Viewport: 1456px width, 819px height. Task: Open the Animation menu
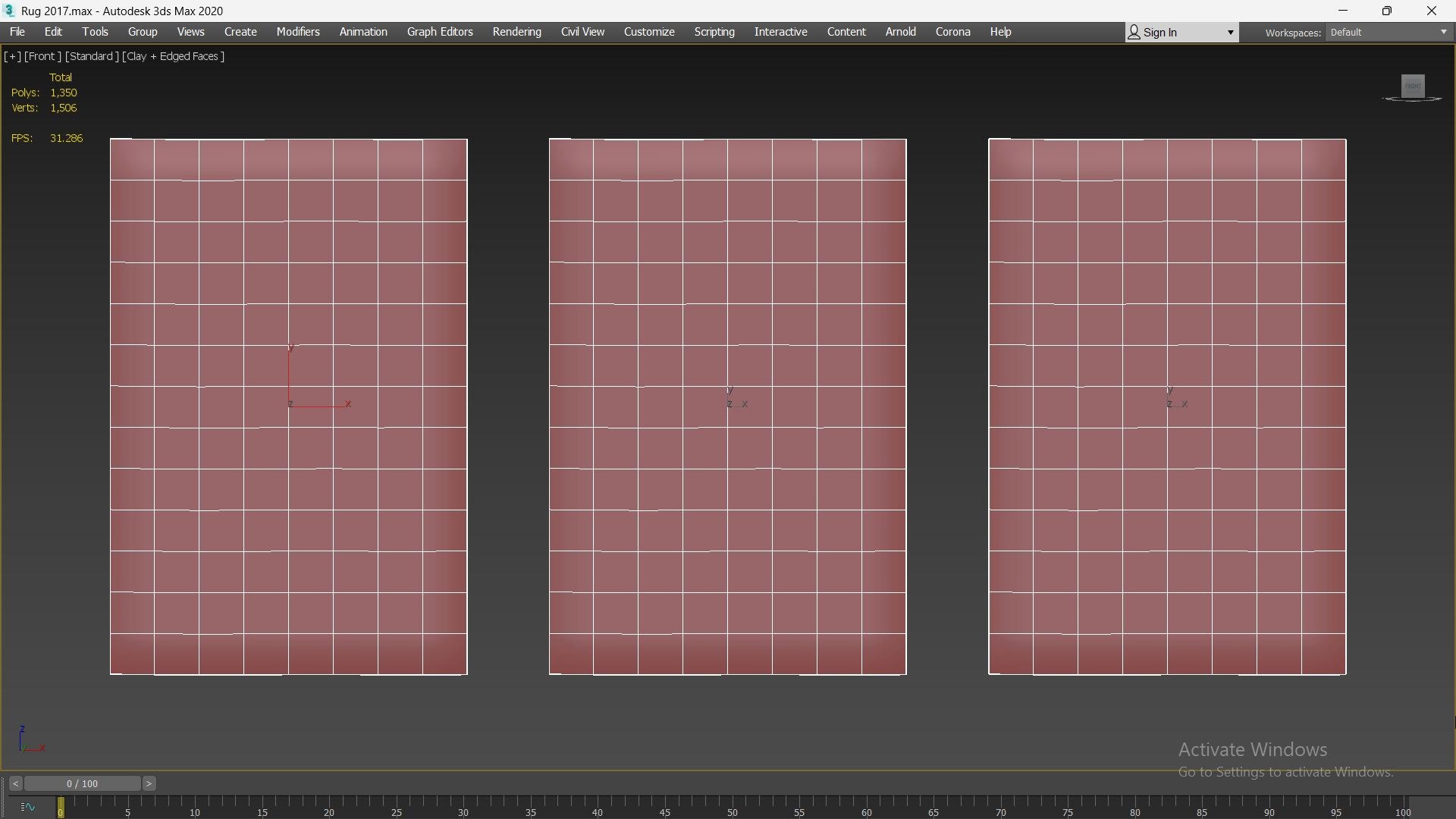point(363,32)
